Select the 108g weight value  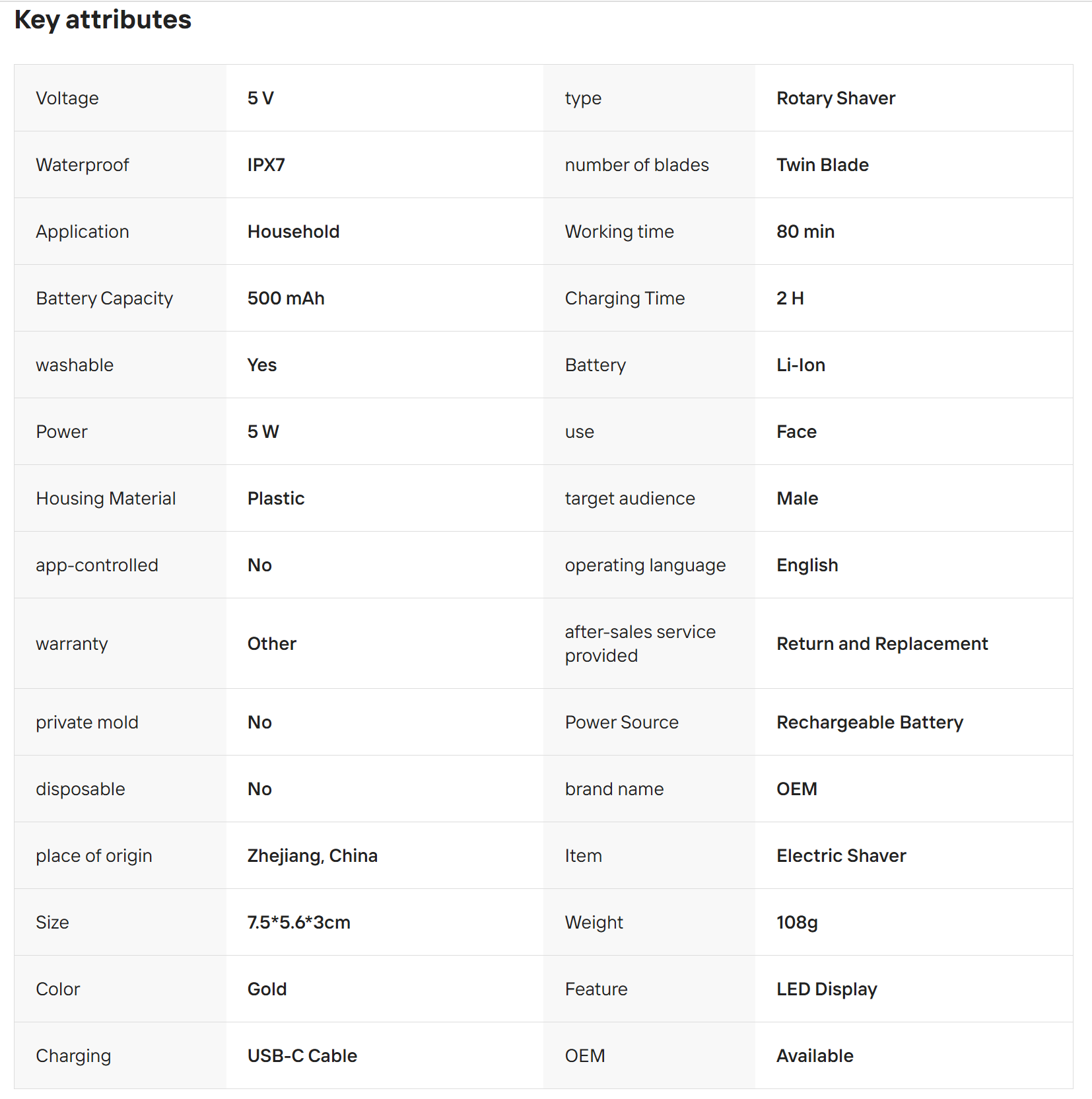coord(796,923)
